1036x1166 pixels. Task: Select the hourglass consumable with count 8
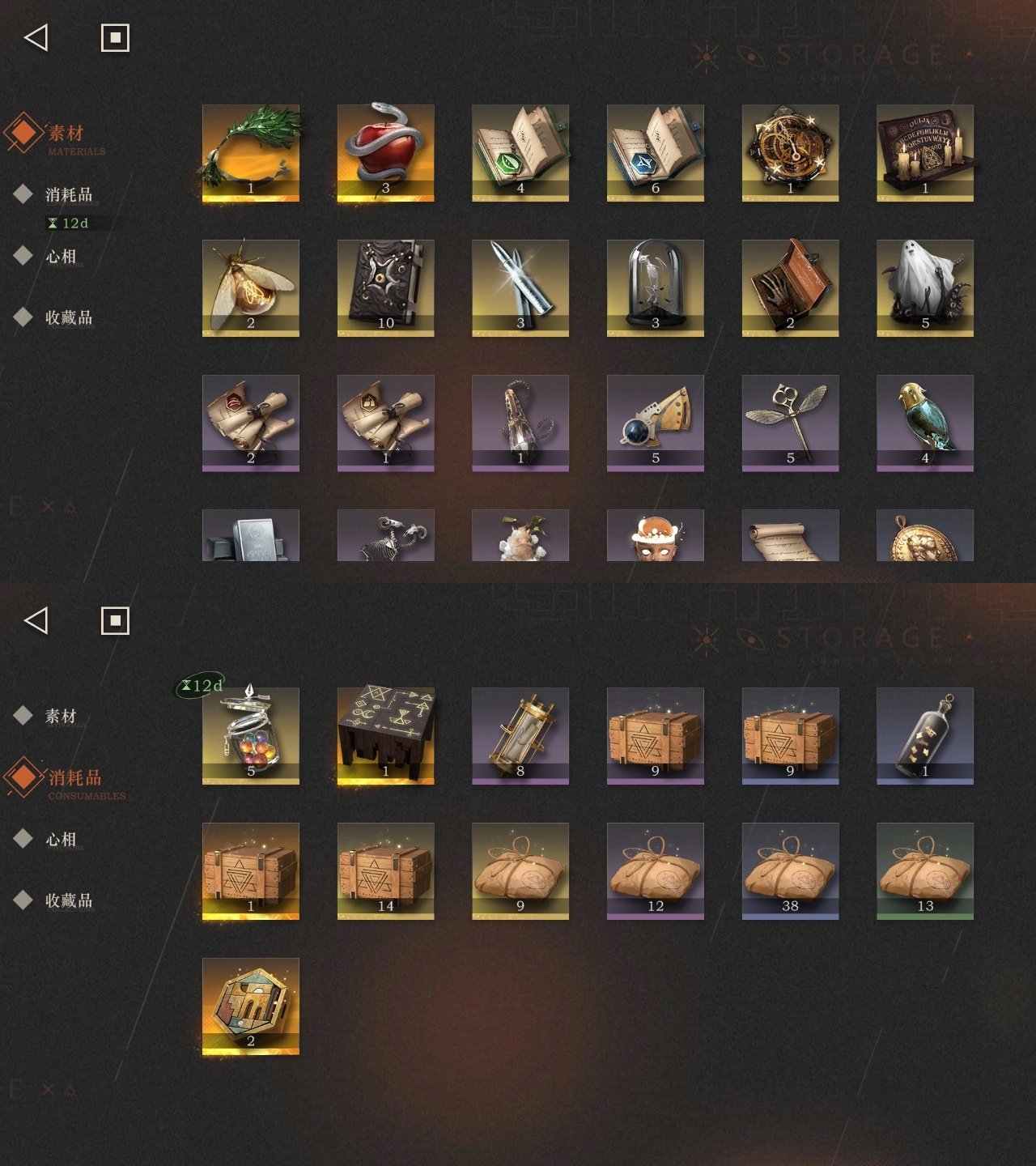pyautogui.click(x=520, y=737)
